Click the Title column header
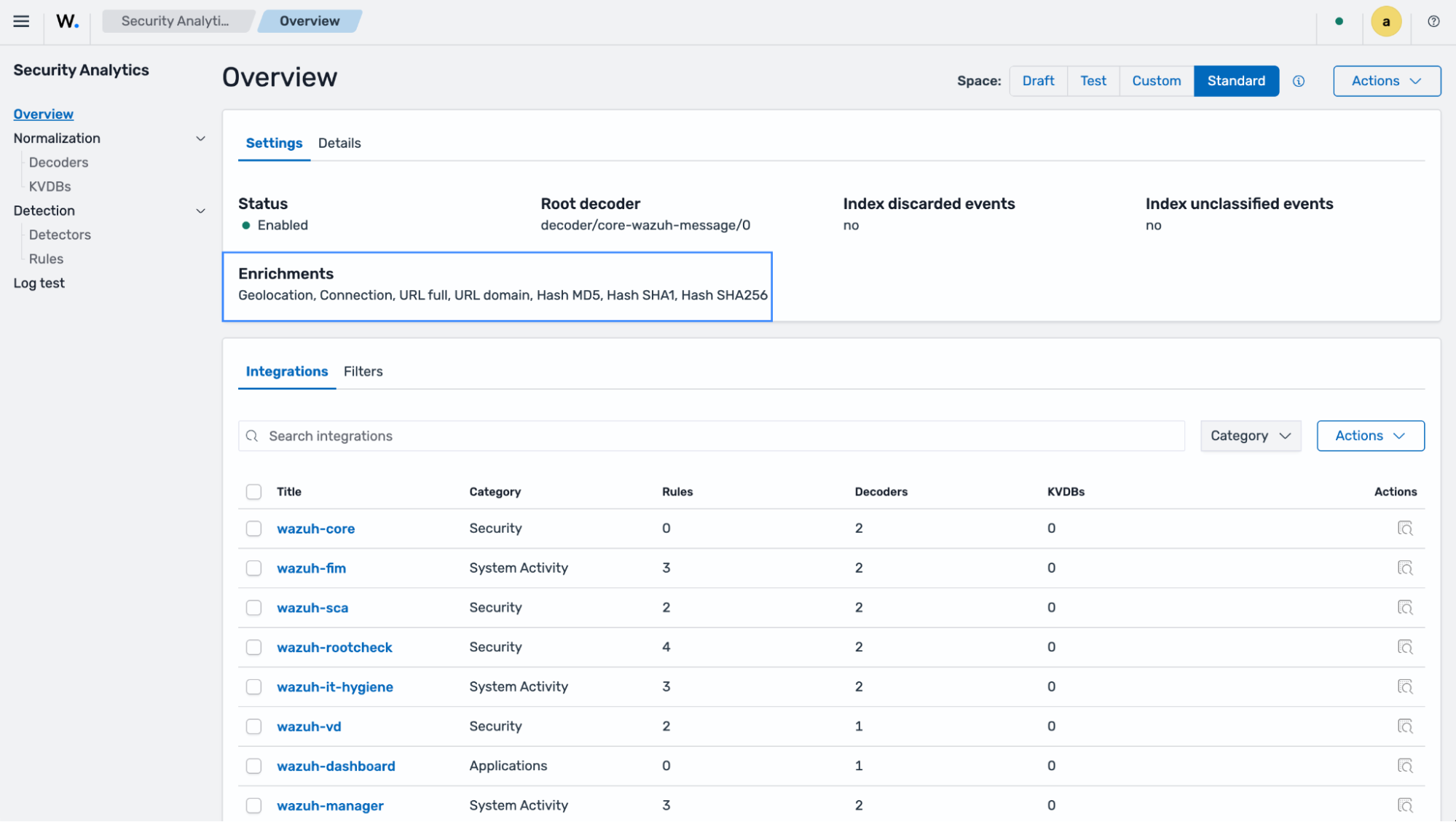1456x822 pixels. pos(289,492)
